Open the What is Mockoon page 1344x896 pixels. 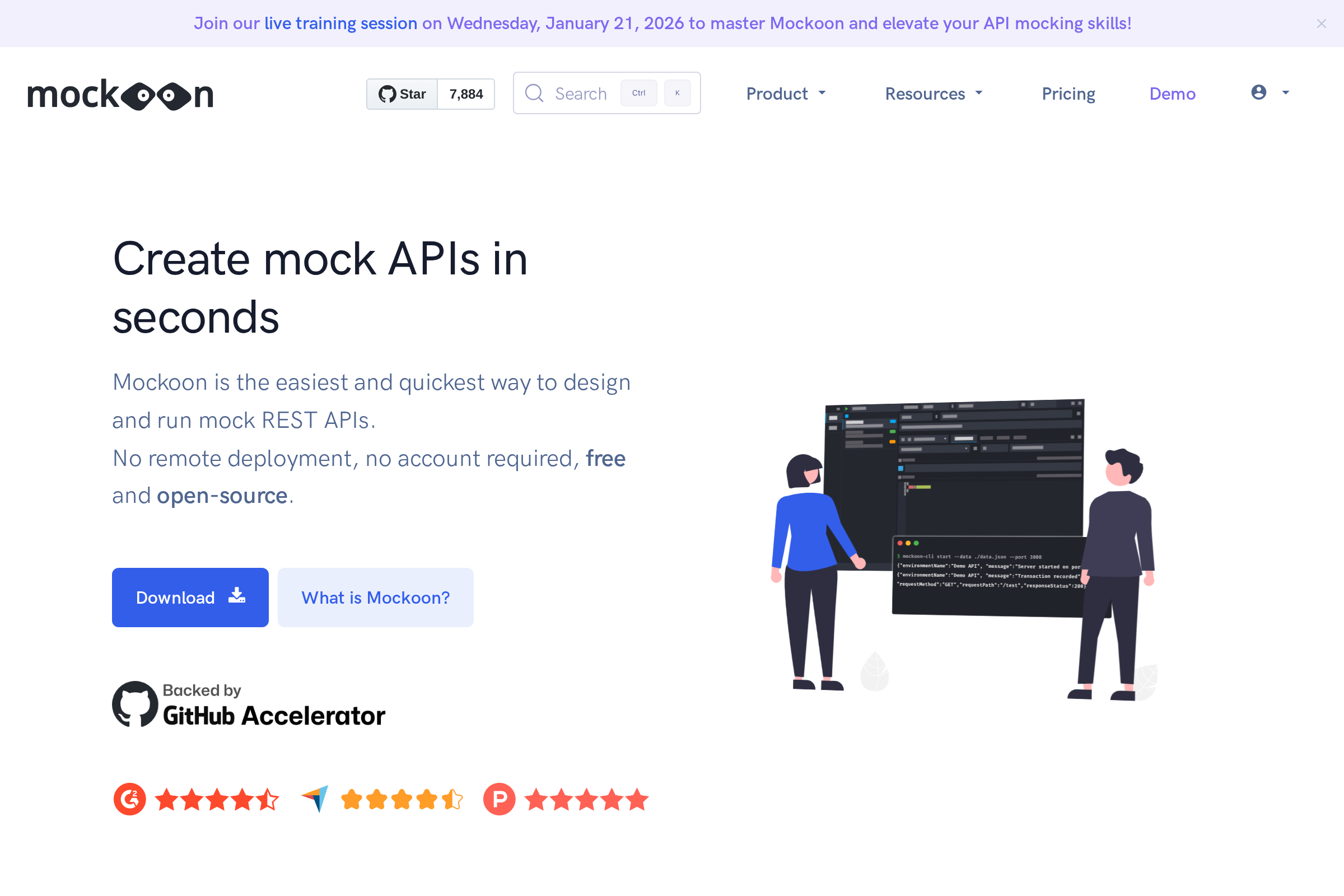375,597
